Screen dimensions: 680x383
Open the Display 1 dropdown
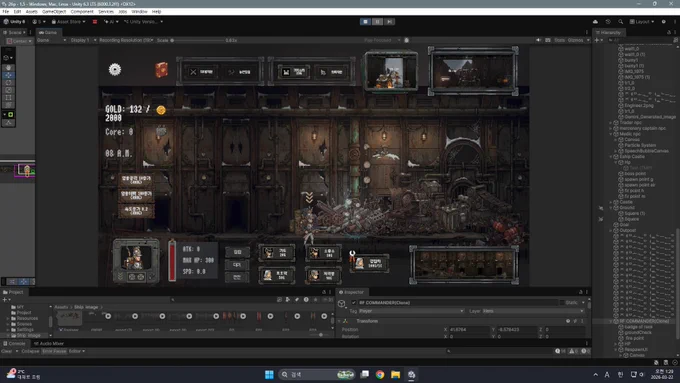click(83, 40)
